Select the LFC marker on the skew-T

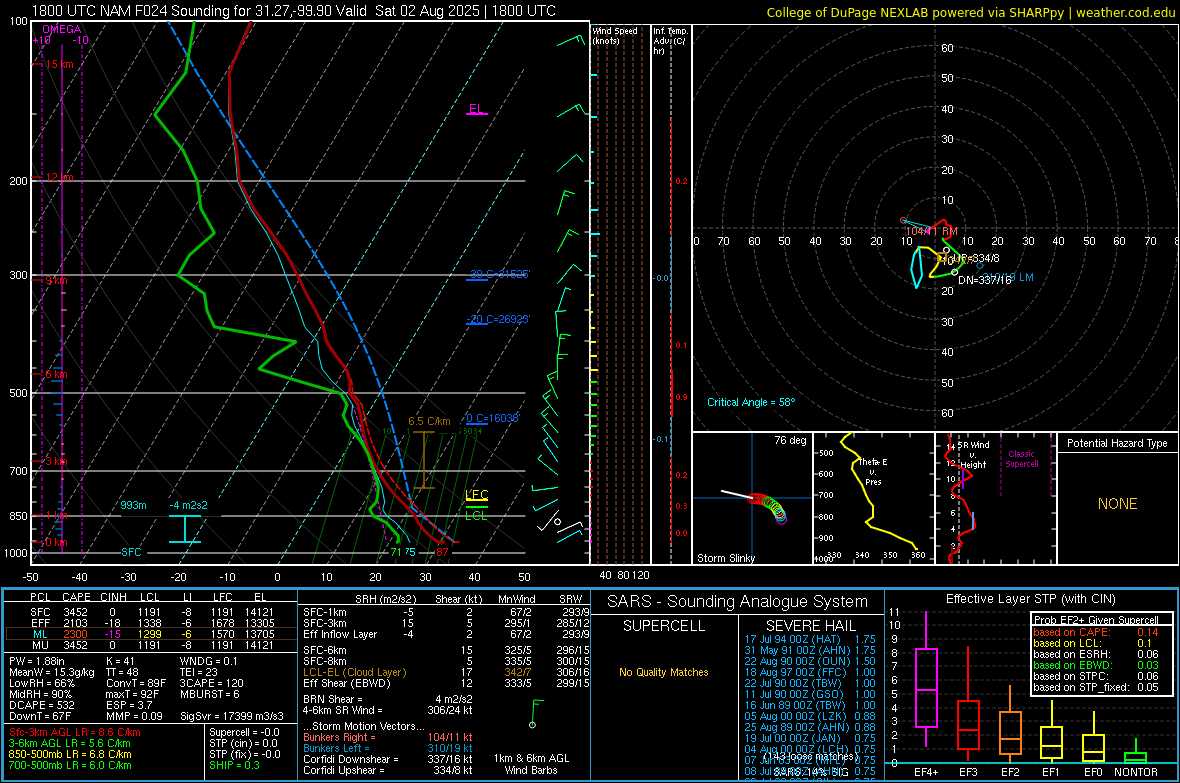[476, 495]
